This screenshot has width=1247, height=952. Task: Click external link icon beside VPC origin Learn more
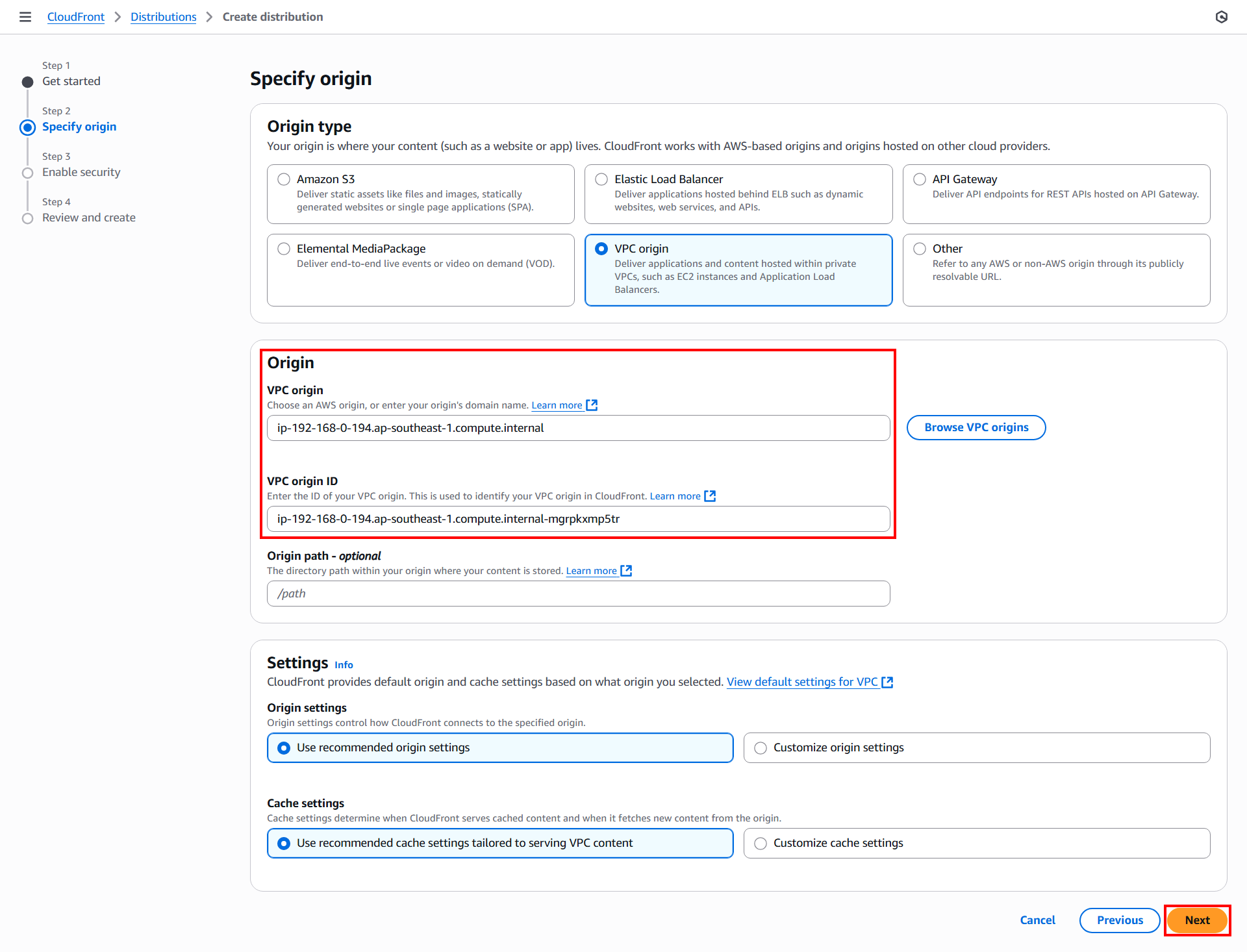592,405
